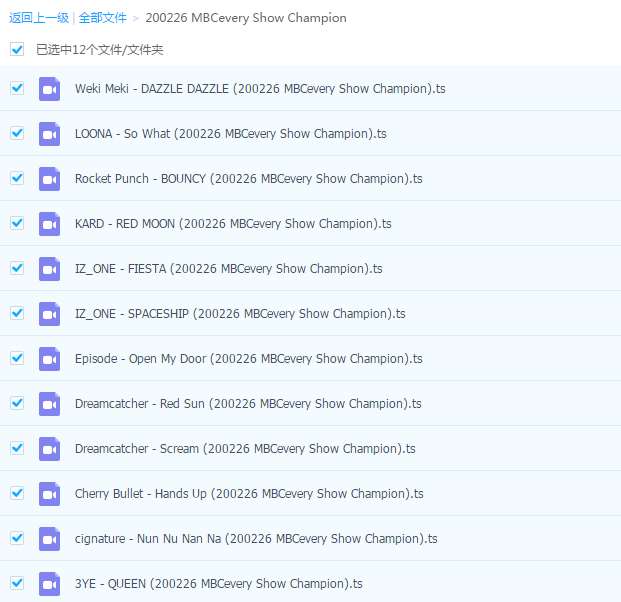Click video icon for Dreamcatcher Scream
621x602 pixels.
point(50,449)
